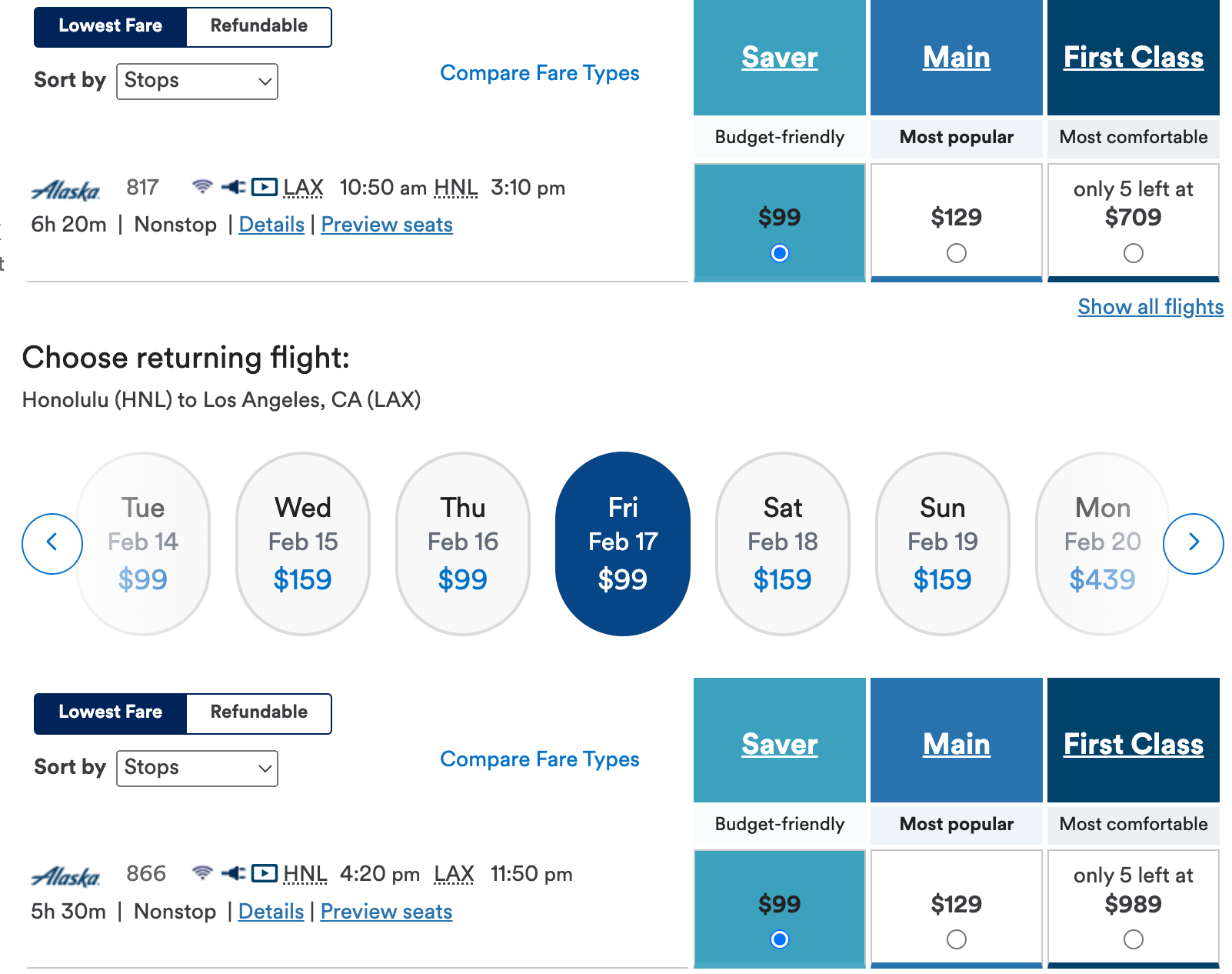
Task: Open the departing flight Sort by dropdown
Action: coord(197,82)
